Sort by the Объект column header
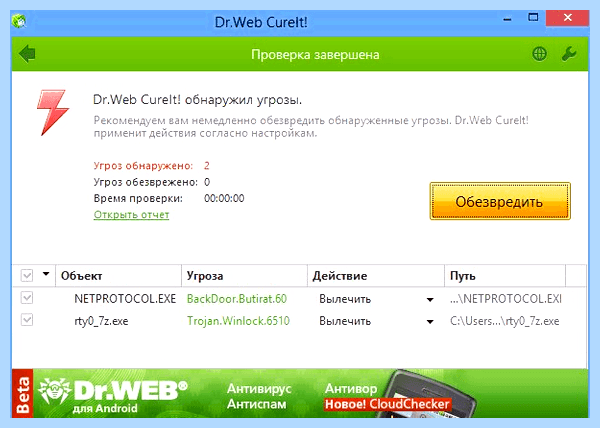 click(119, 276)
